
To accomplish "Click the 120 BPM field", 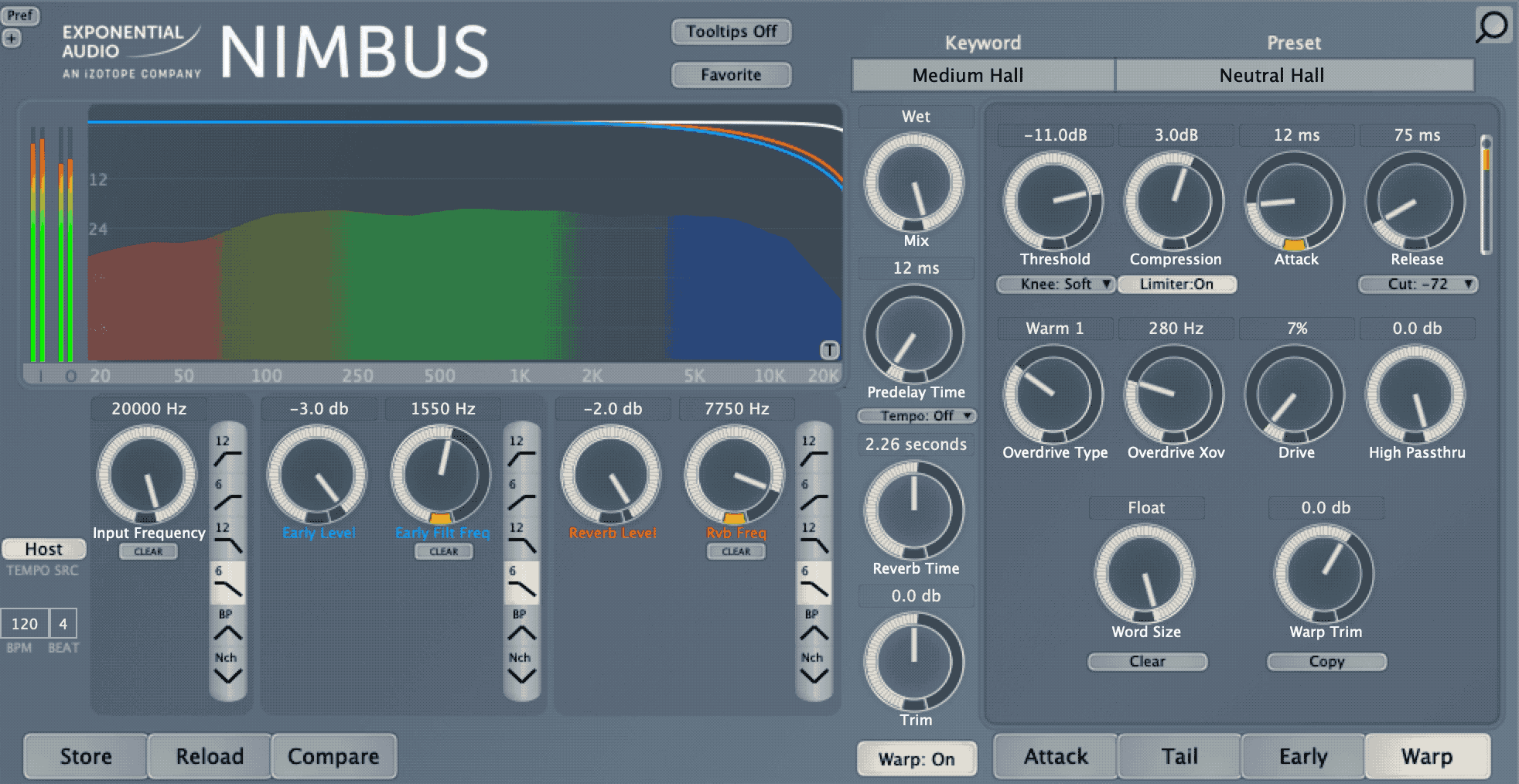I will click(x=24, y=624).
